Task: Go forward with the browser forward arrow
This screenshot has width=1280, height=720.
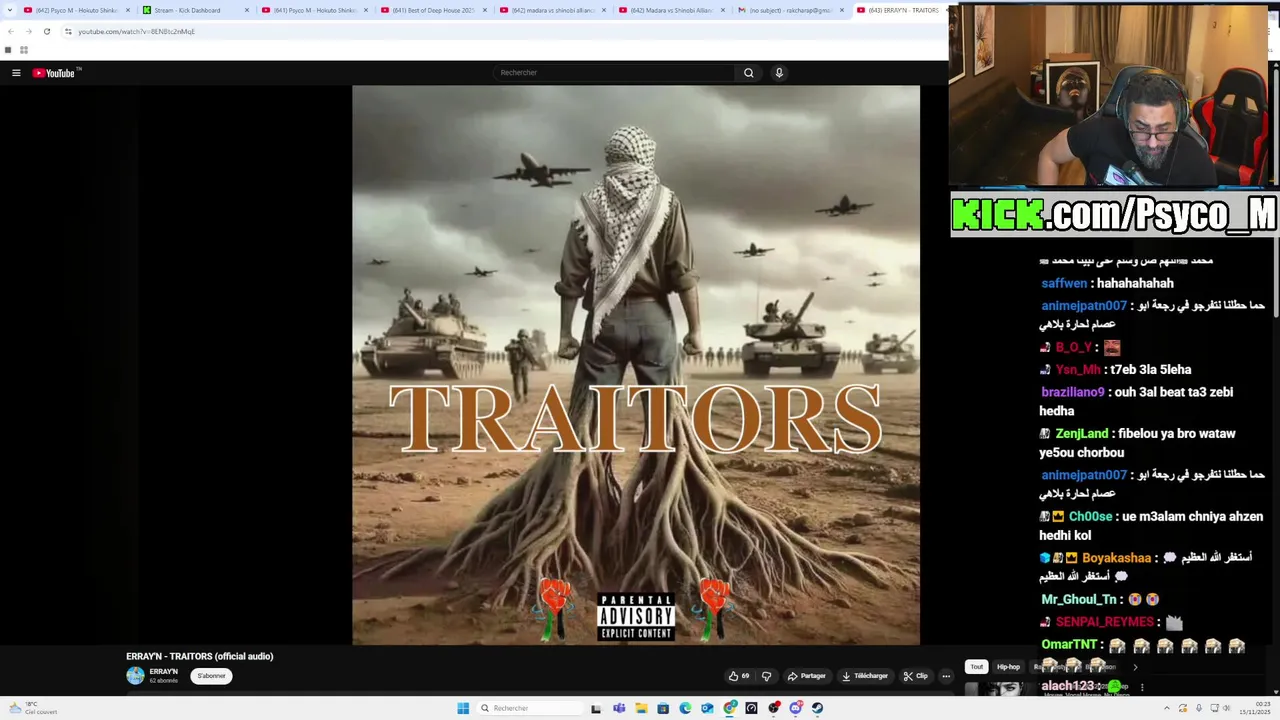Action: tap(28, 31)
